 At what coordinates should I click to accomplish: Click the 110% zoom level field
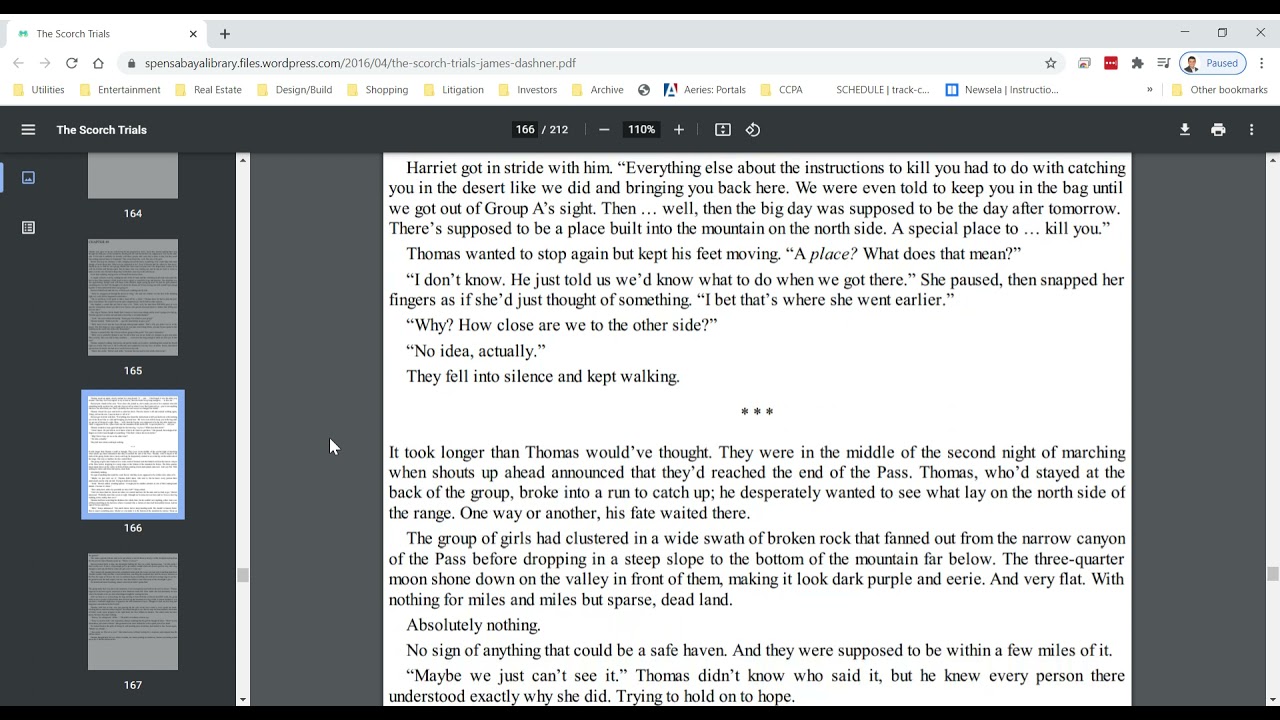click(x=641, y=130)
